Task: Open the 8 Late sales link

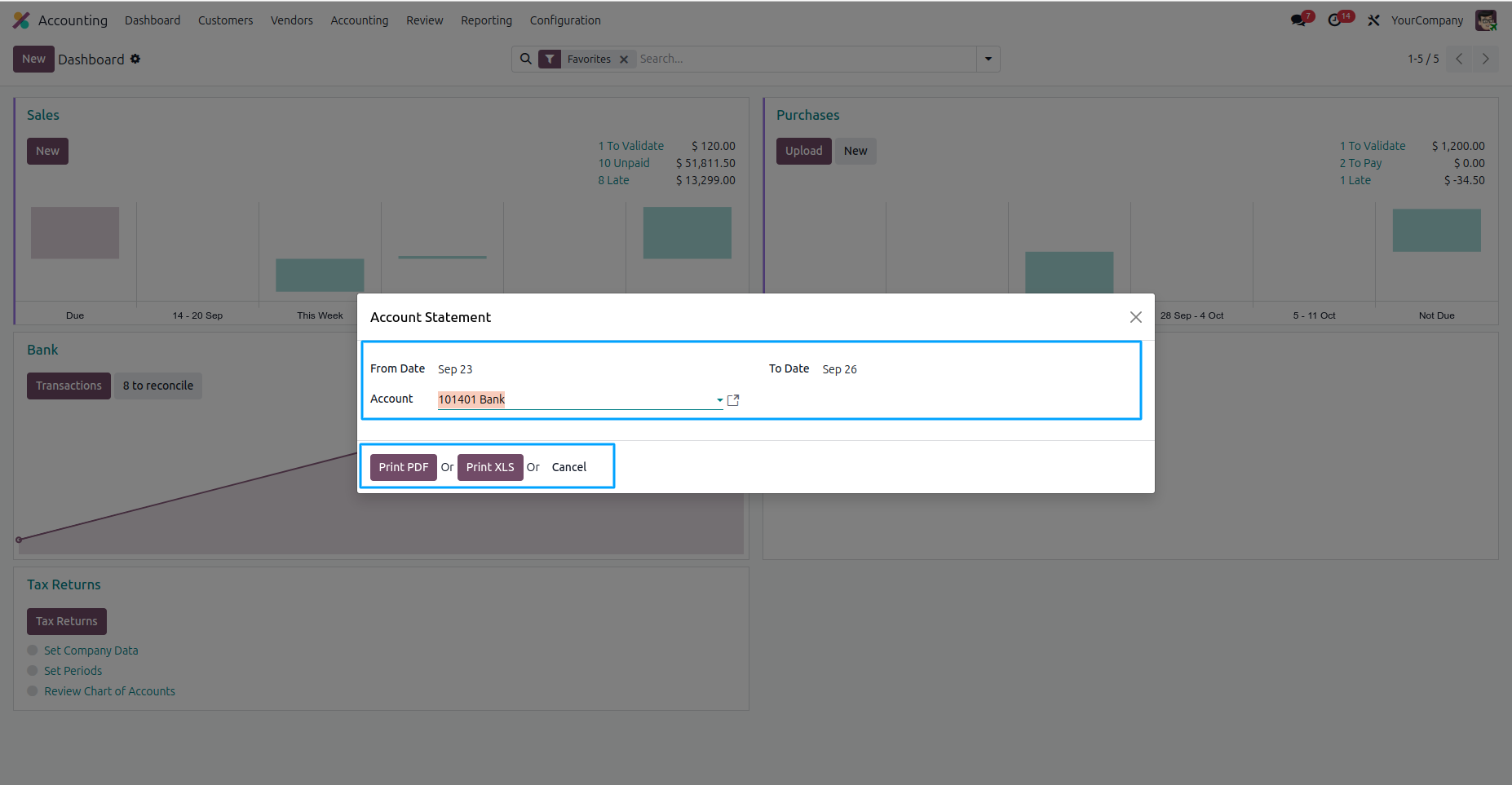Action: pos(613,180)
